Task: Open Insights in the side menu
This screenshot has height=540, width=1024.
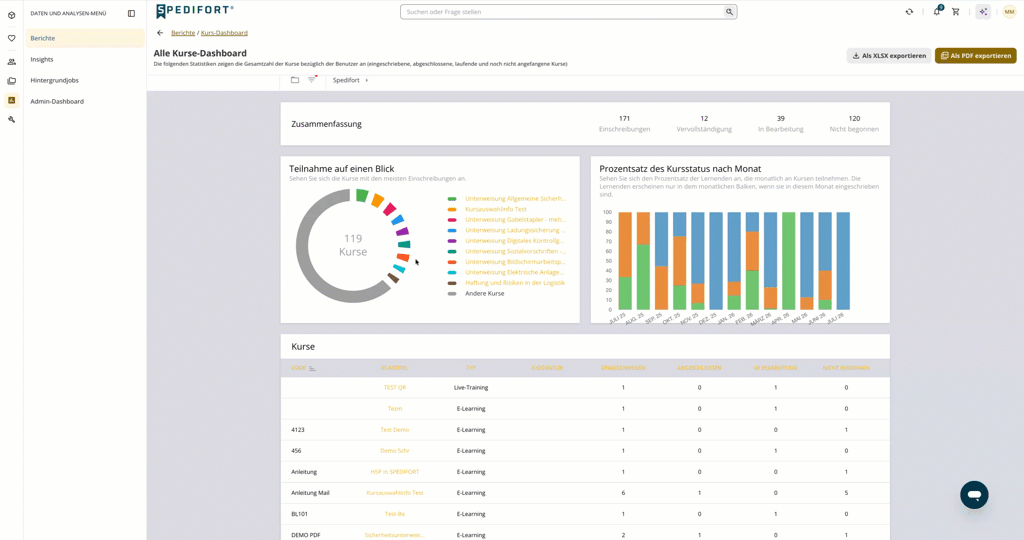Action: click(x=85, y=59)
